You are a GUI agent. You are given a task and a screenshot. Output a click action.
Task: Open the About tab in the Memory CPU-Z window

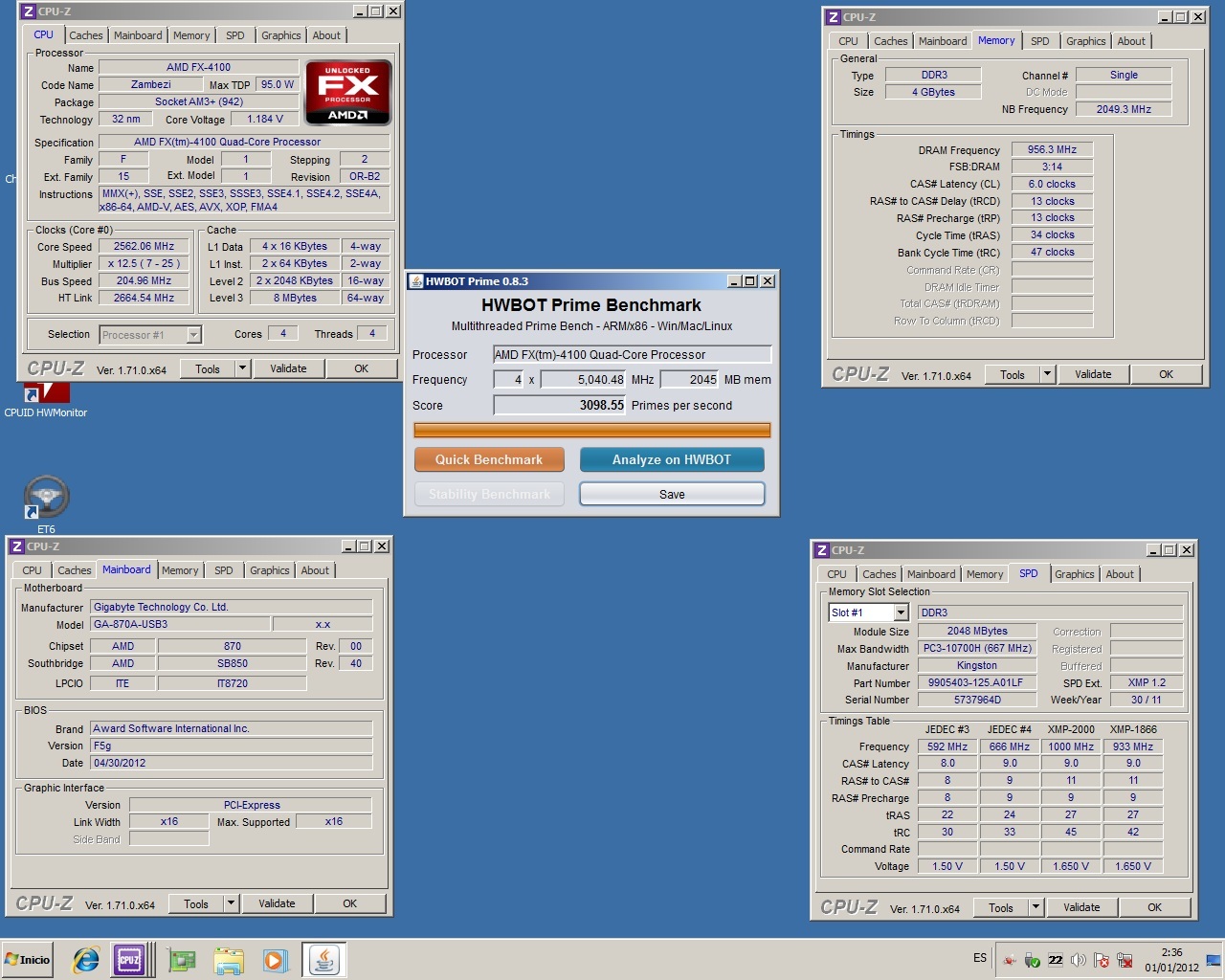(1131, 41)
